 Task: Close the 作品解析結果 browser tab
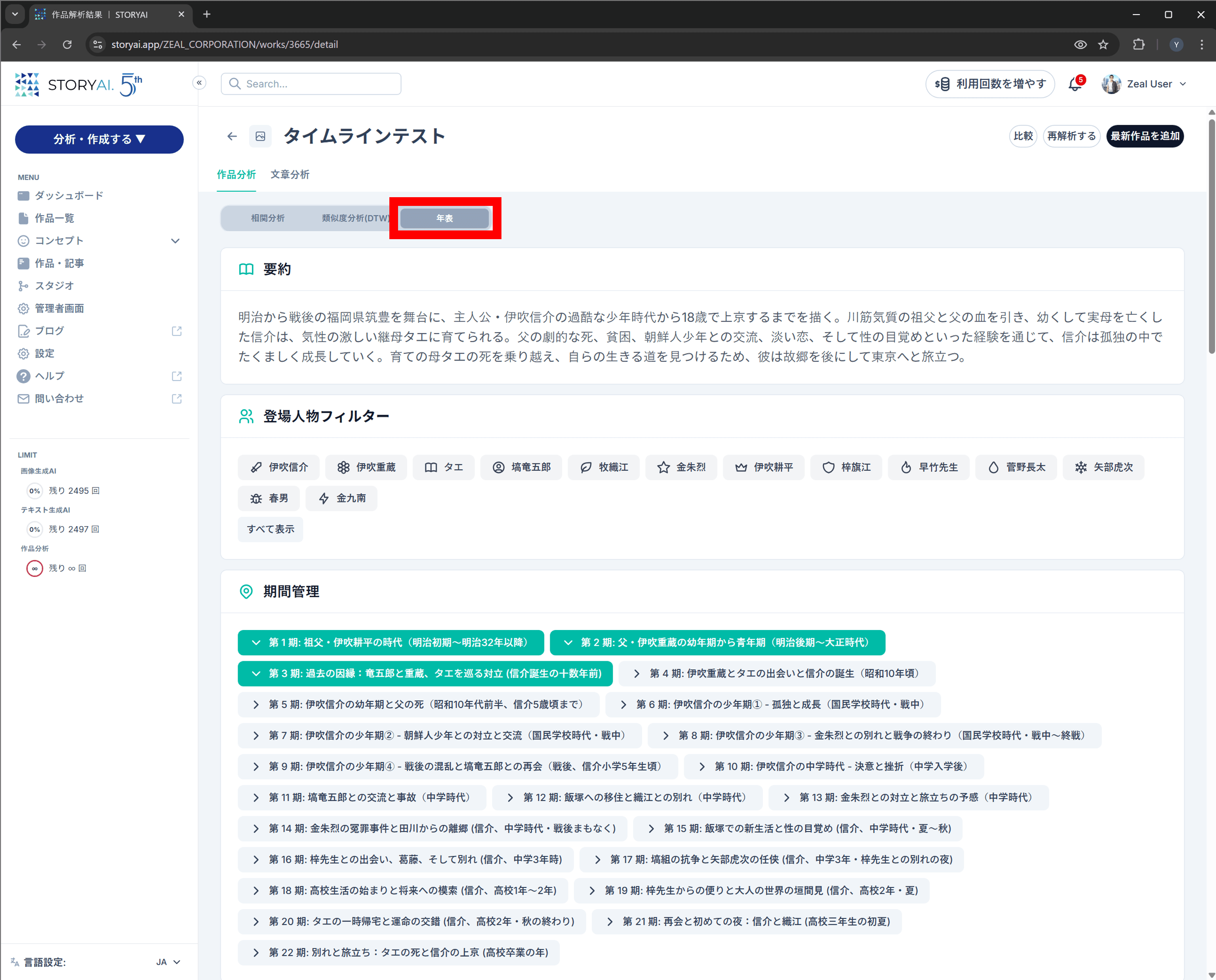pos(181,15)
